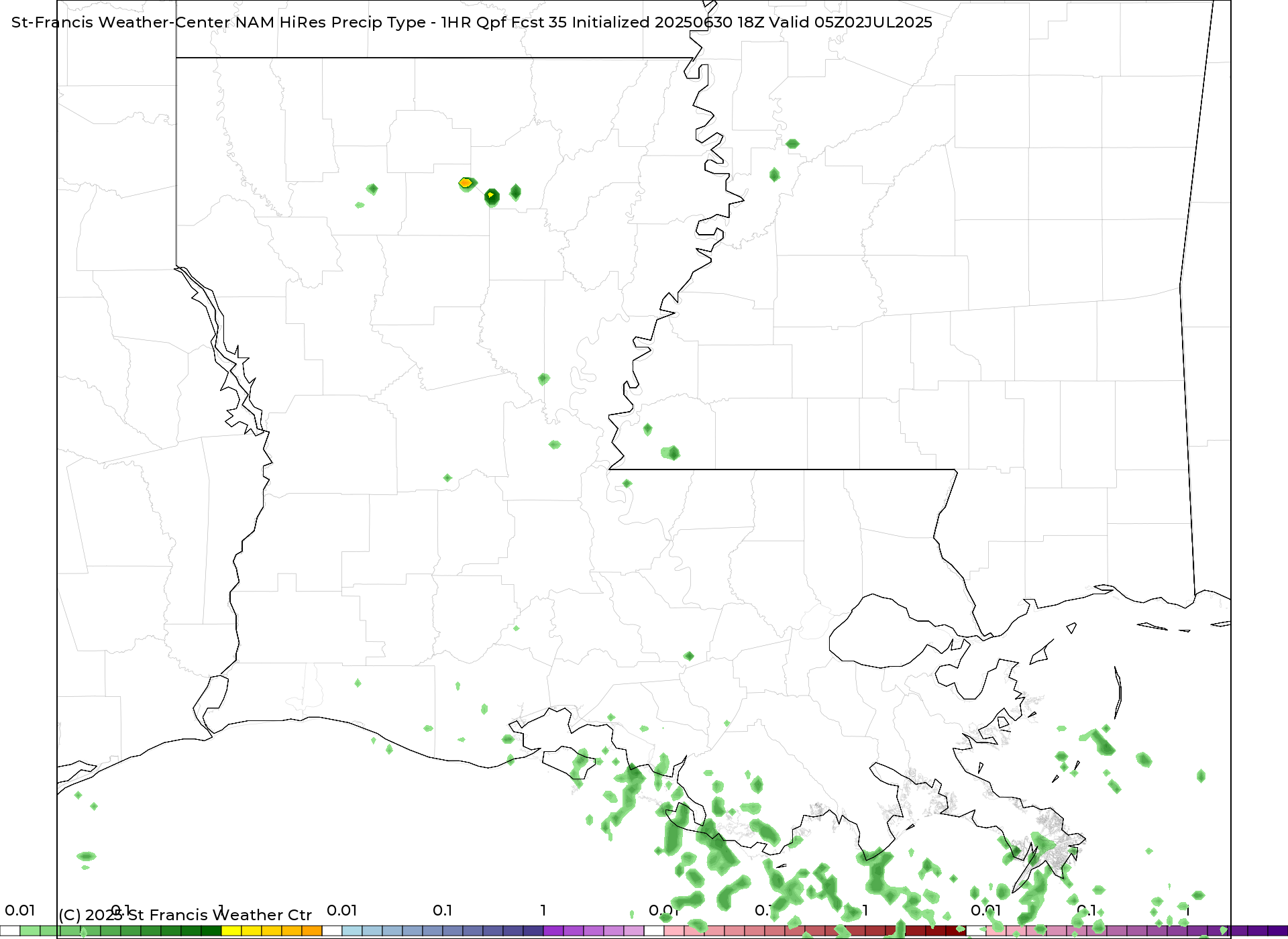Click the 0.01 label above the blue scale

click(x=341, y=910)
